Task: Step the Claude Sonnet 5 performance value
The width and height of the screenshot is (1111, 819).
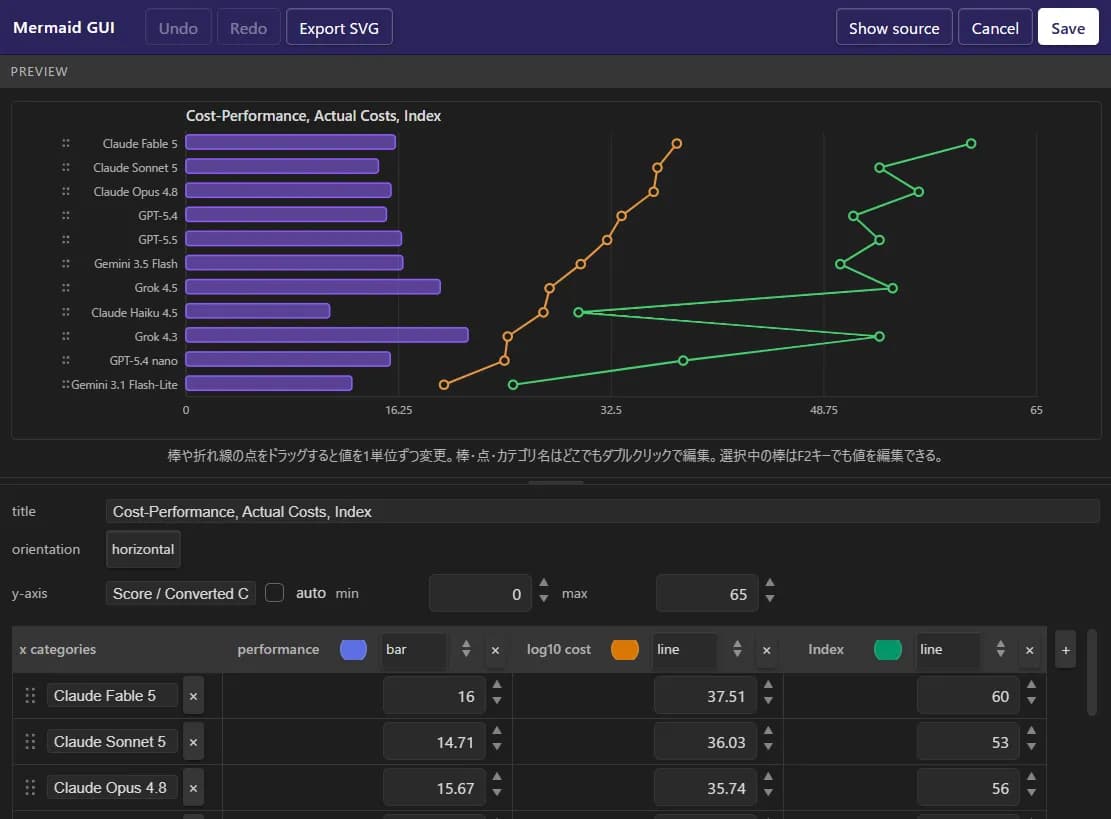Action: click(x=497, y=738)
